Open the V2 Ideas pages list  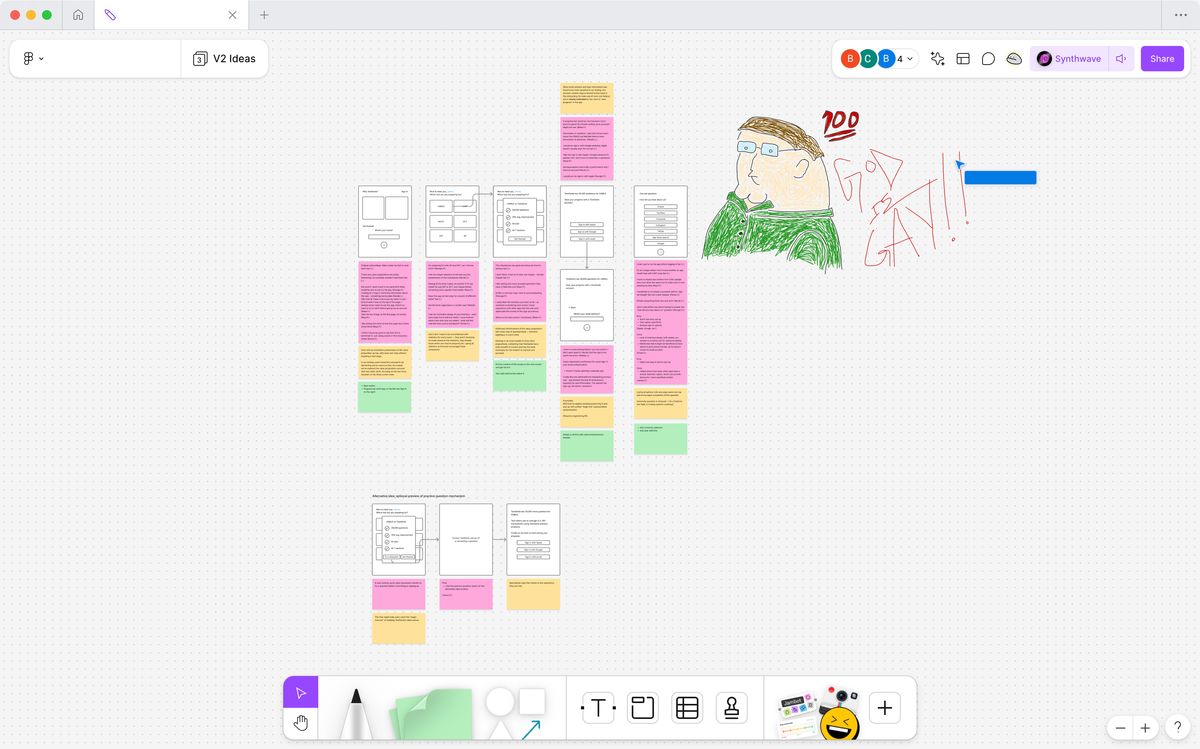(224, 59)
